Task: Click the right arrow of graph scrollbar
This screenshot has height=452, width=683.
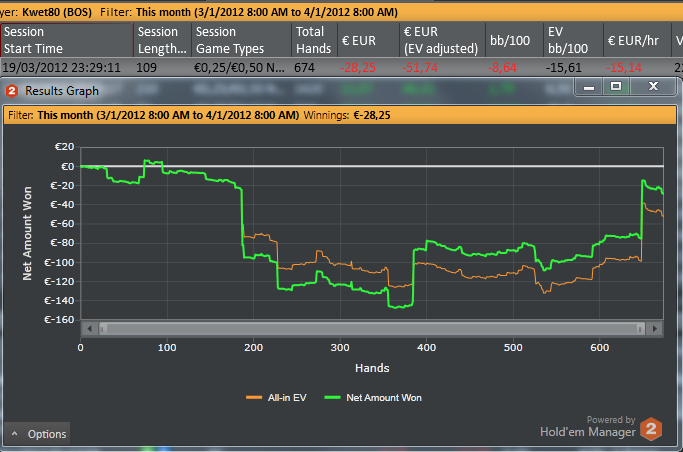Action: coord(655,329)
